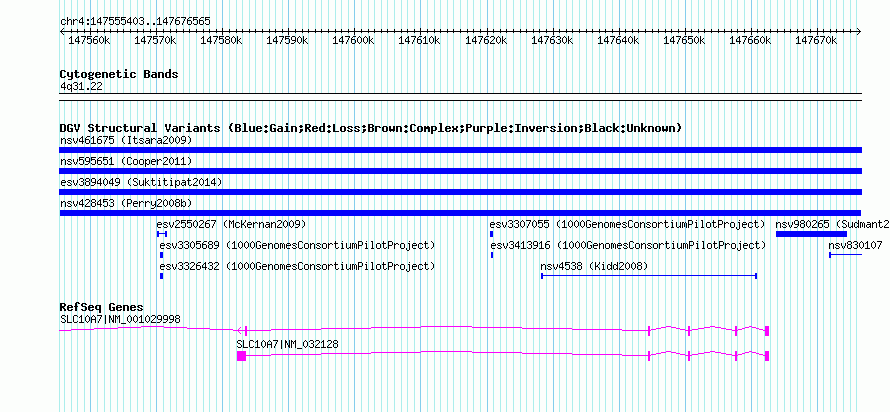Select the nsv595651 (Cooper2011) variant label
Viewport: 890px width, 412px height.
click(126, 161)
